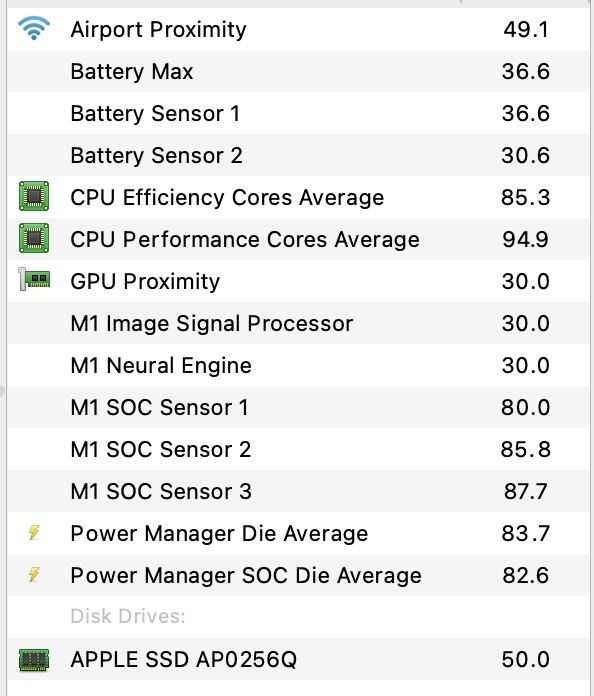Select the M1 Neural Engine row
The width and height of the screenshot is (594, 696).
pos(298,365)
